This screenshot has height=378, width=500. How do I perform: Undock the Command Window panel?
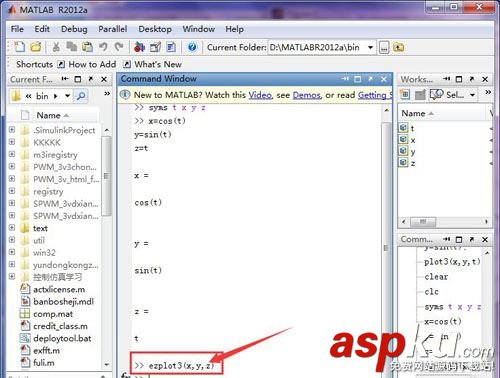[x=371, y=79]
